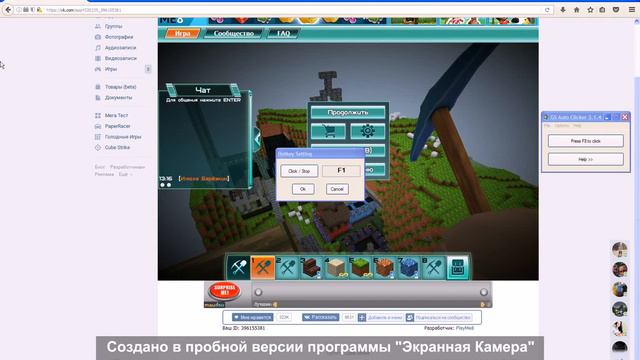640x360 pixels.
Task: Click the F1 hotkey field
Action: [x=341, y=171]
